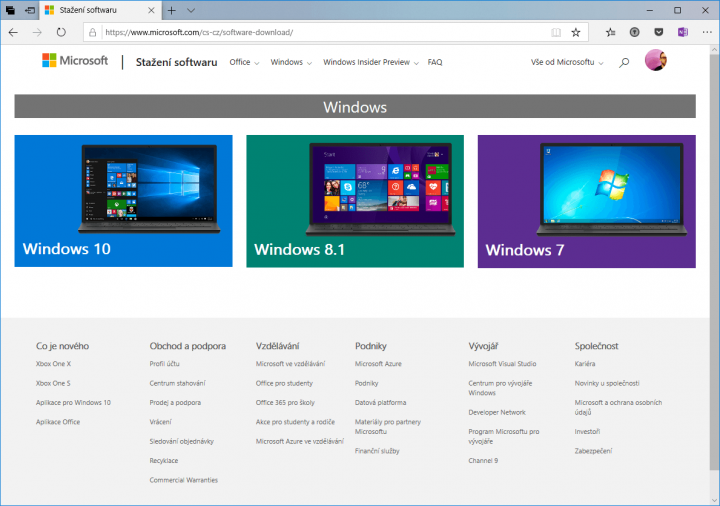Open Finanční služby link
Screen dimensions: 720x506
click(377, 451)
